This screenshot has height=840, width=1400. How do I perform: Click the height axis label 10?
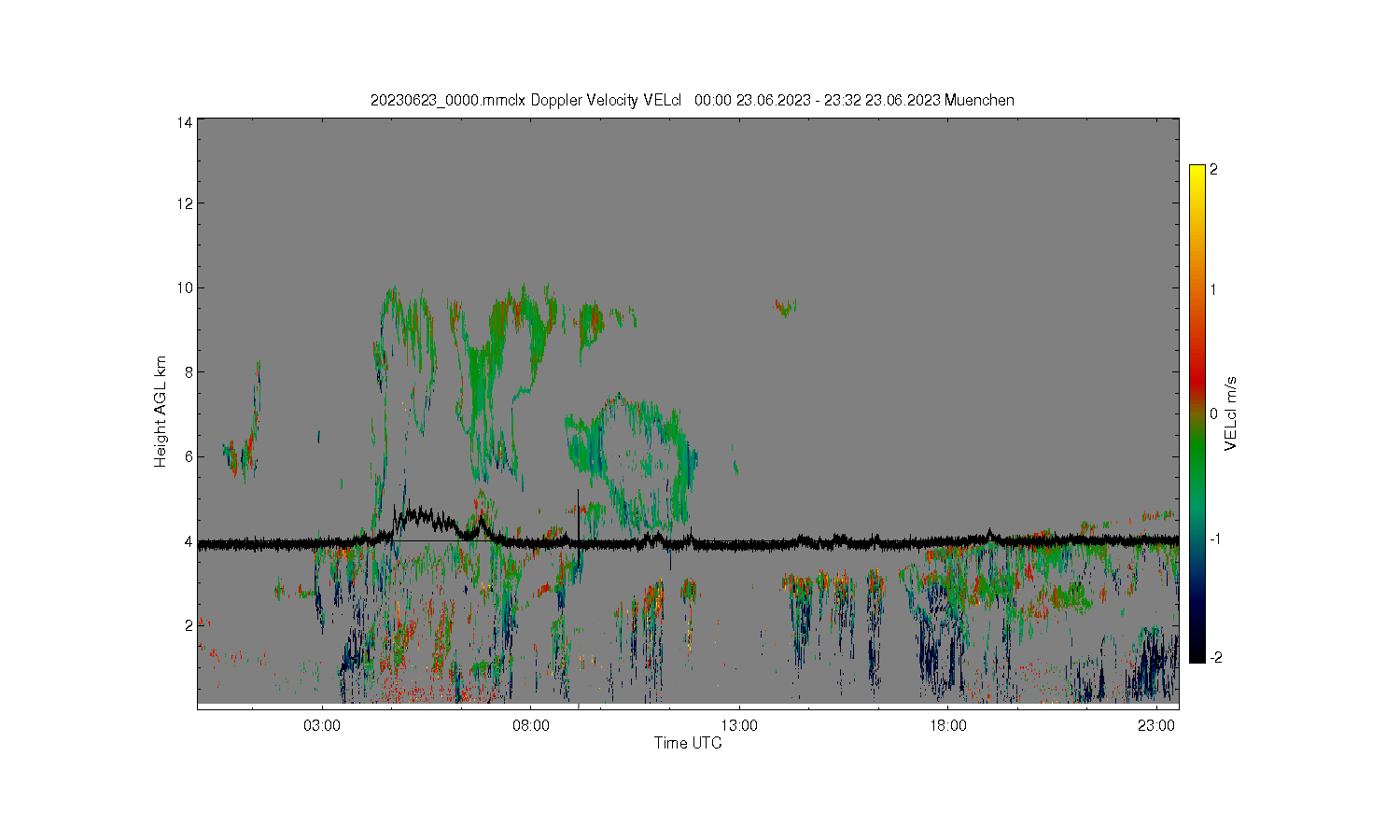[x=185, y=287]
